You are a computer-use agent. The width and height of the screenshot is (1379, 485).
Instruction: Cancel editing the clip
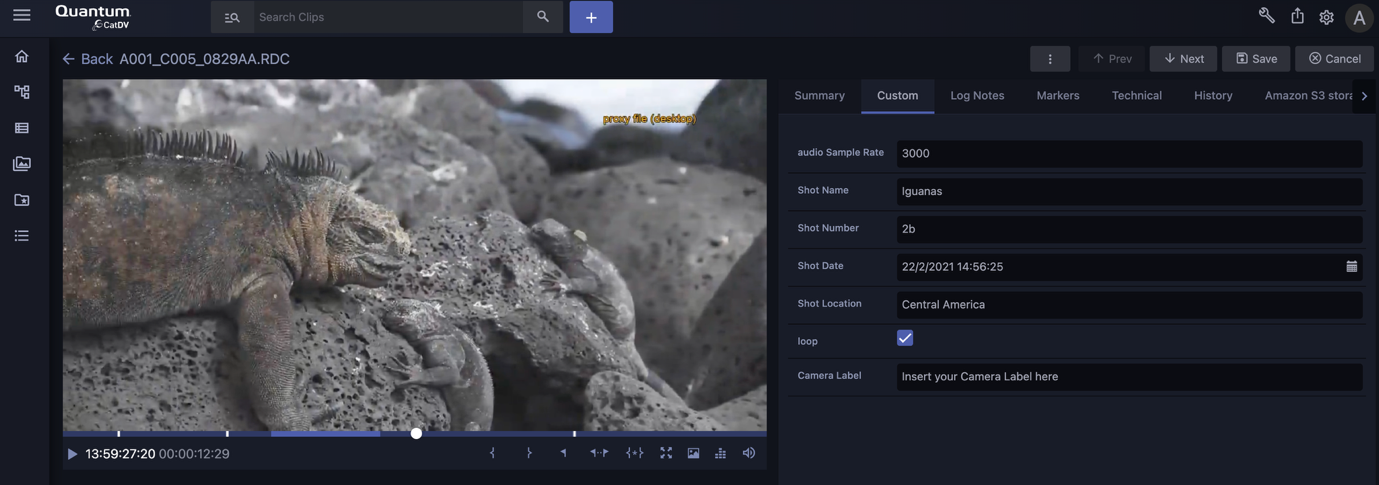[1334, 59]
